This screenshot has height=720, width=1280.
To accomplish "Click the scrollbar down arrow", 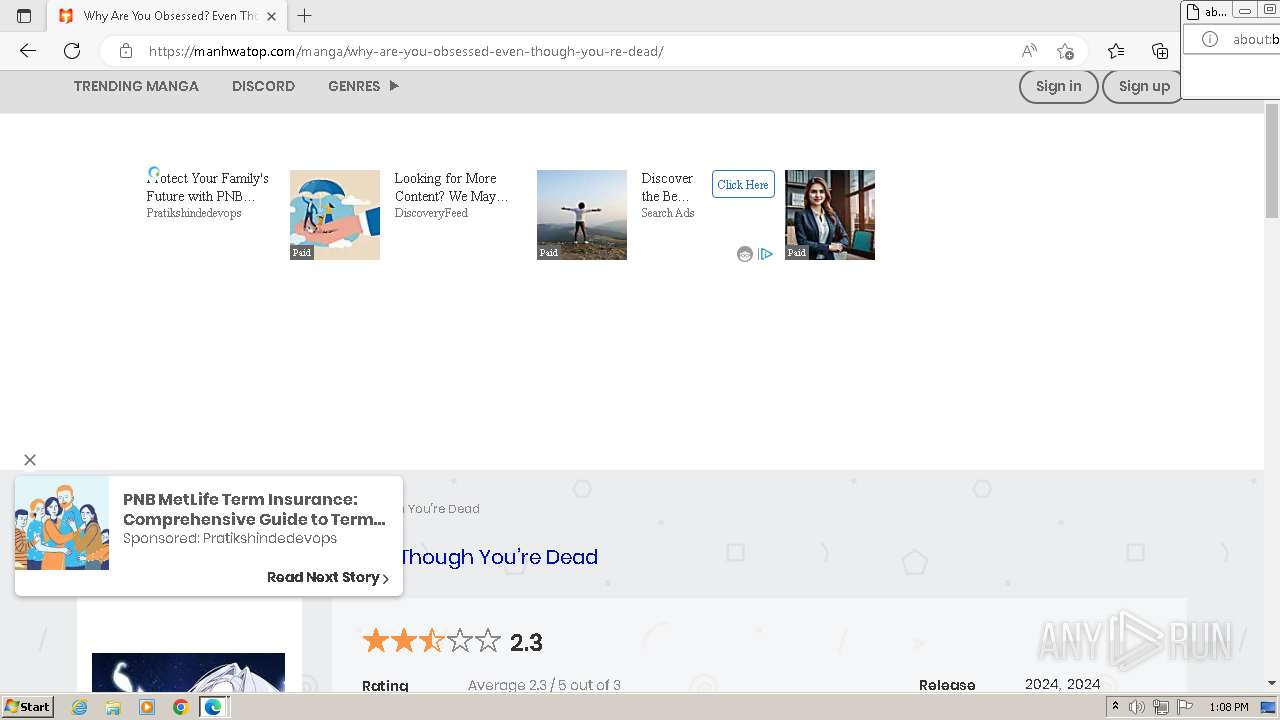I will (x=1272, y=683).
